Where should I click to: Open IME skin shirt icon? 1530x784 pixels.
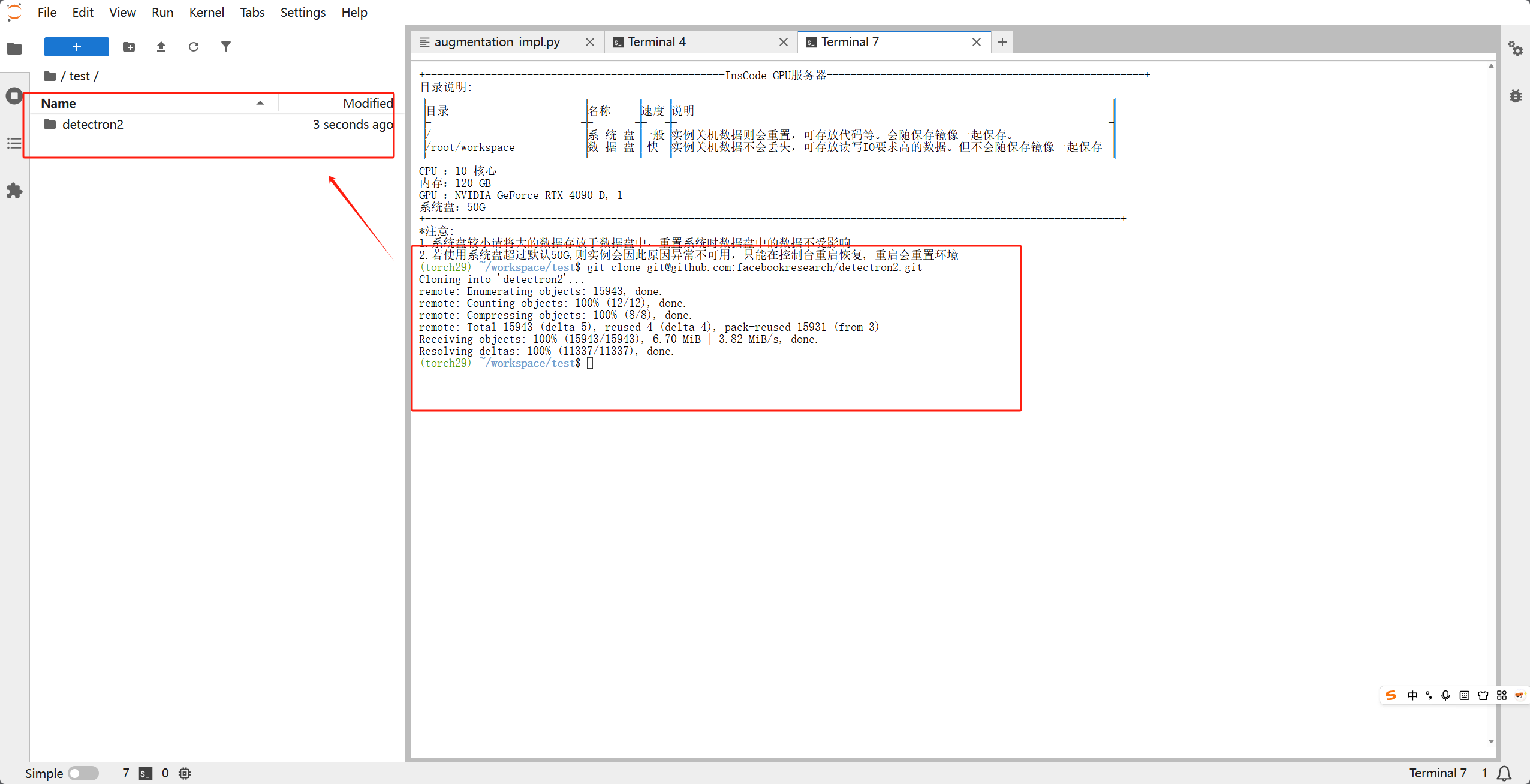pyautogui.click(x=1483, y=695)
